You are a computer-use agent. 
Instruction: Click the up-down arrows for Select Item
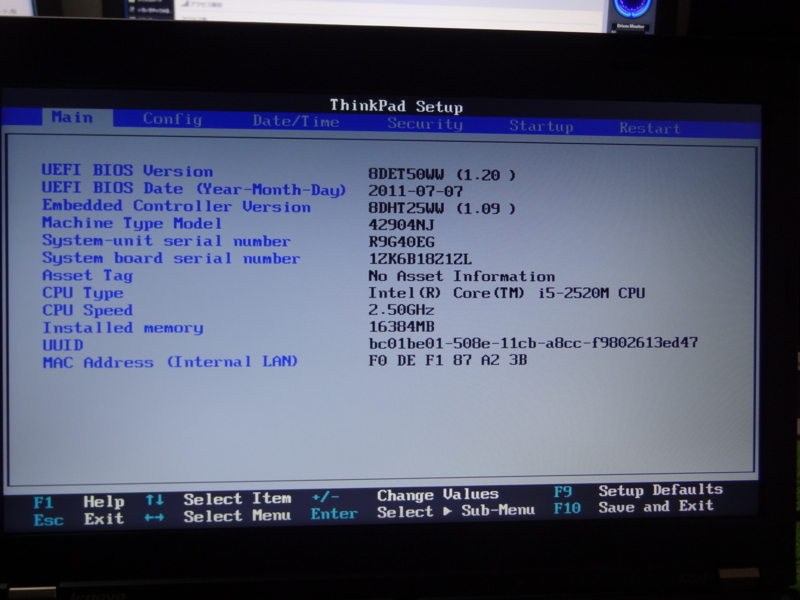coord(155,499)
